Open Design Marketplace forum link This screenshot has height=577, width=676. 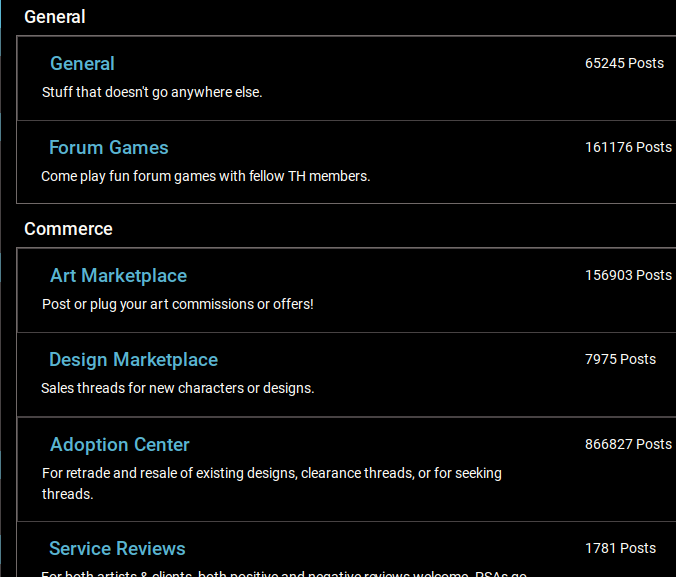click(x=133, y=360)
